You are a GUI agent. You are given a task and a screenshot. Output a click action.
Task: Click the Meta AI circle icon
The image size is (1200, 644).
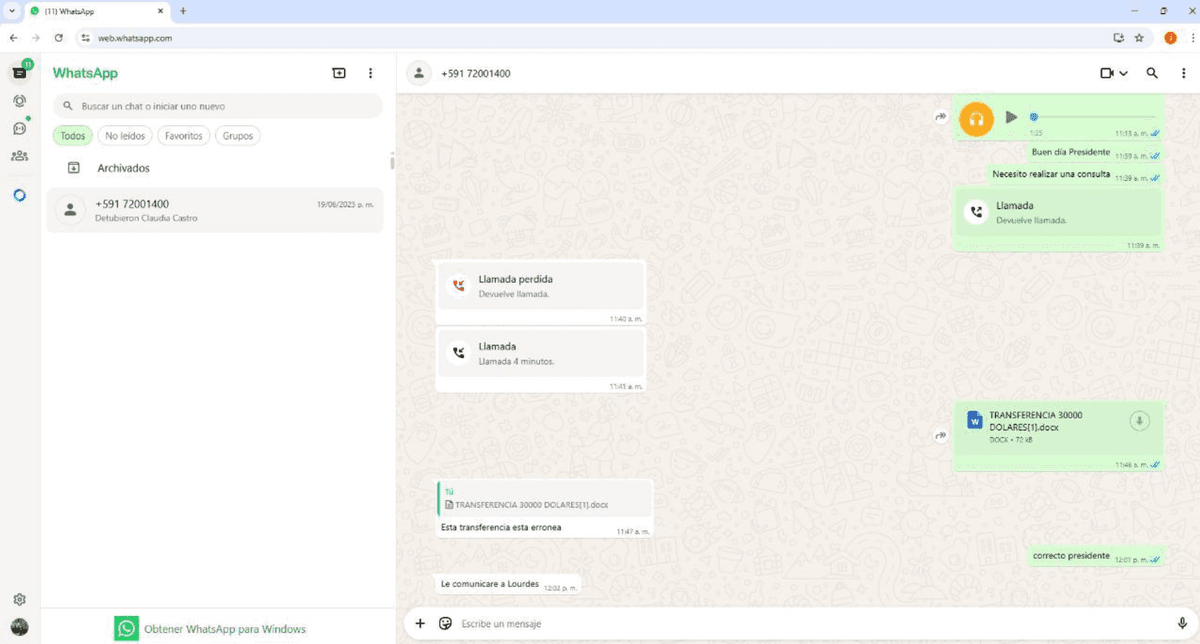click(x=19, y=195)
